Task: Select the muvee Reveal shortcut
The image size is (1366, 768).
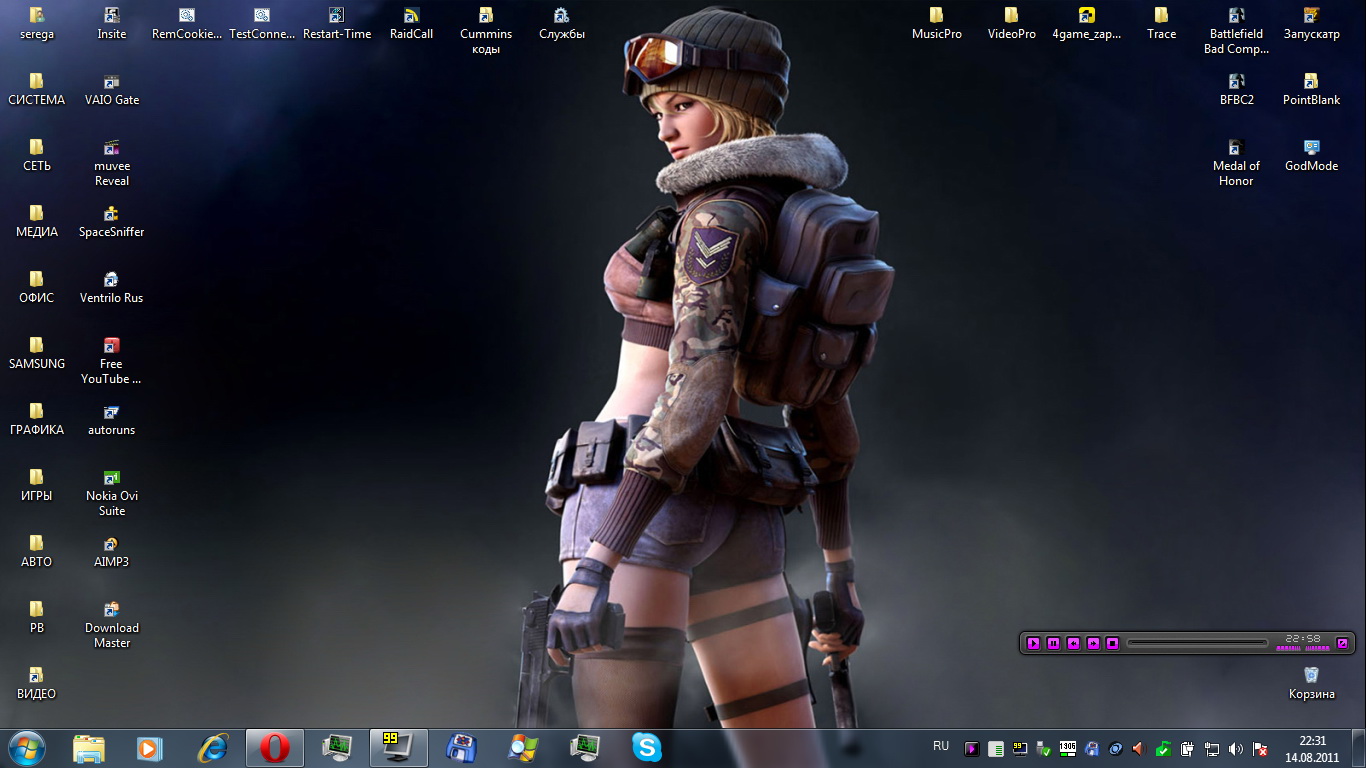Action: (112, 163)
